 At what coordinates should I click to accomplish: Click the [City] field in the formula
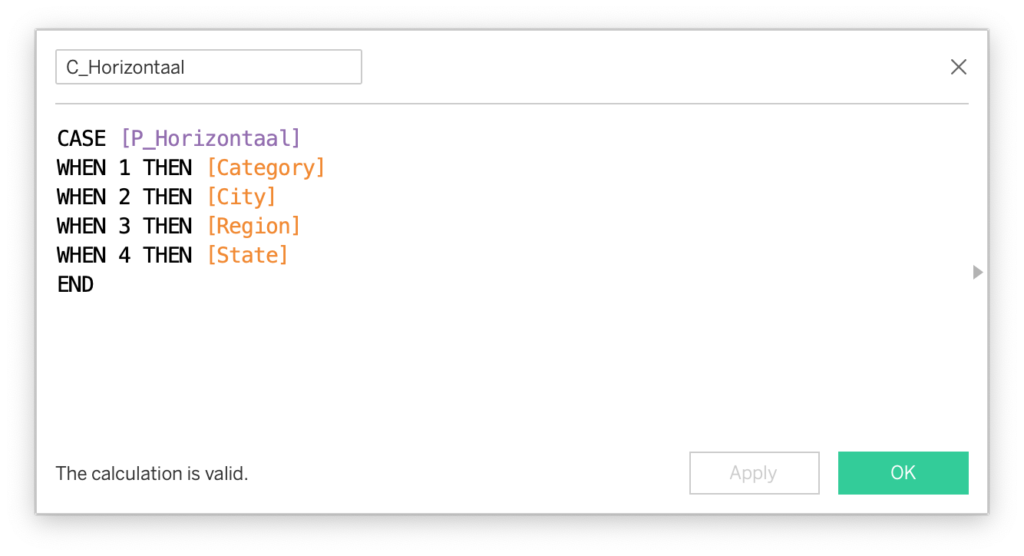point(240,196)
